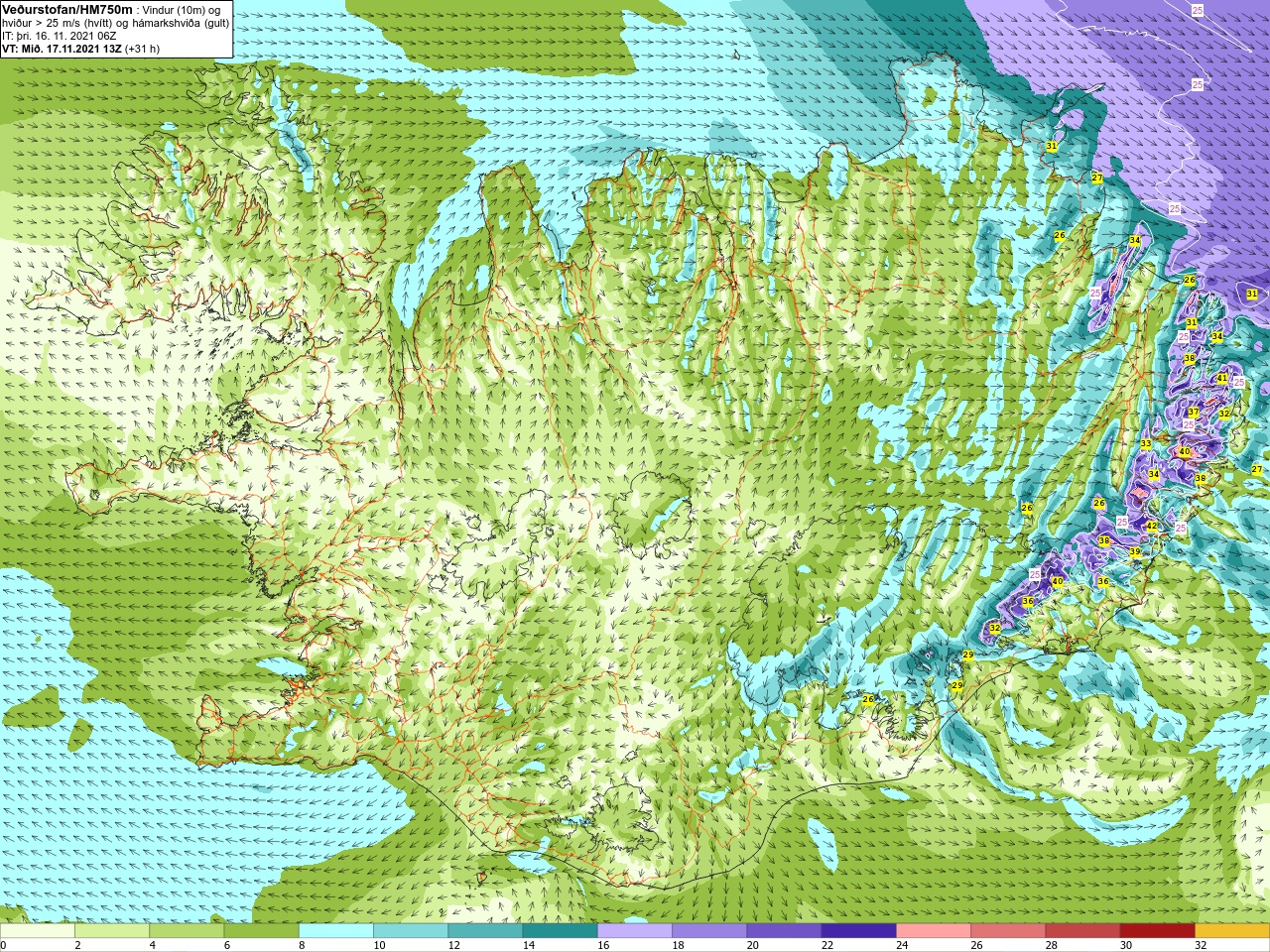Select the light cyan 8–10 legend swatch
Image resolution: width=1270 pixels, height=952 pixels.
[336, 931]
